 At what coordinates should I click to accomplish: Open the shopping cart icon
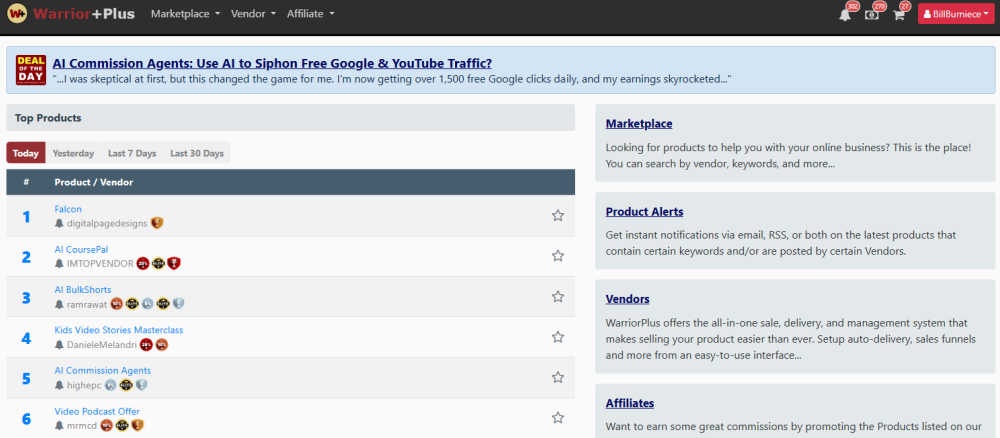(899, 15)
